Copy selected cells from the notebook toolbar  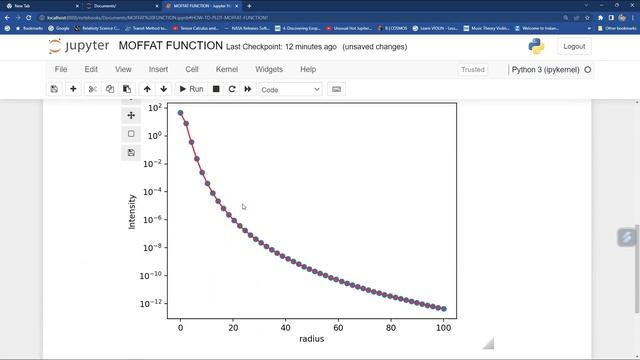(x=110, y=89)
